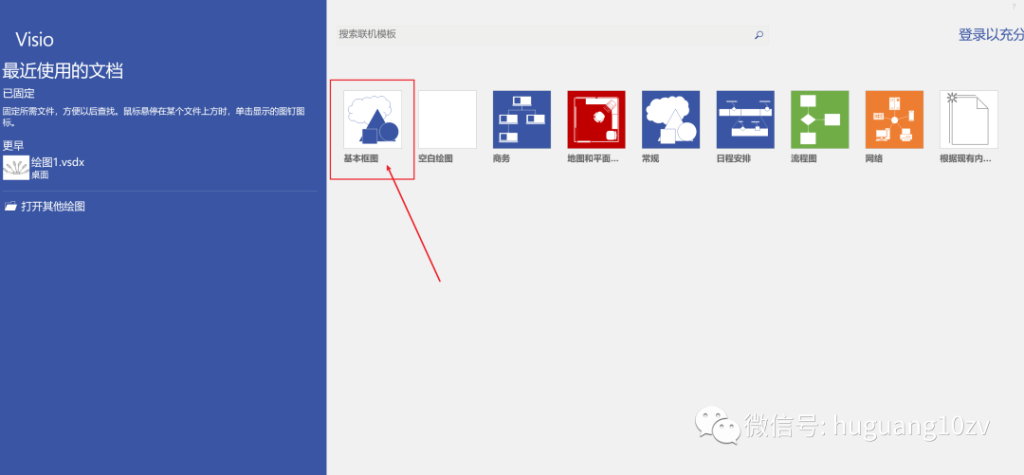
Task: Click the search magnifier icon
Action: coord(758,35)
